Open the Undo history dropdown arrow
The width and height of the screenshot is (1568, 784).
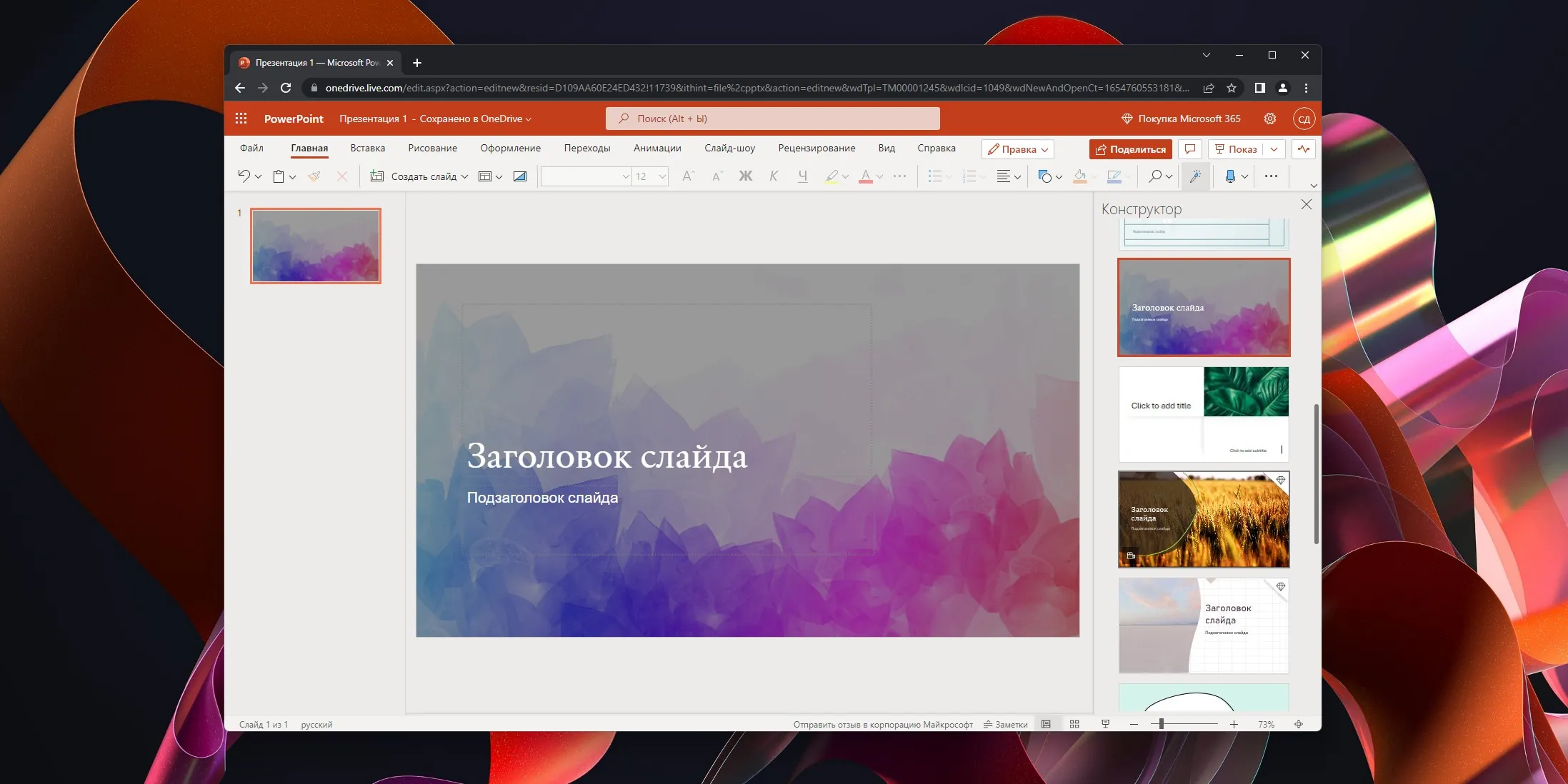point(258,177)
